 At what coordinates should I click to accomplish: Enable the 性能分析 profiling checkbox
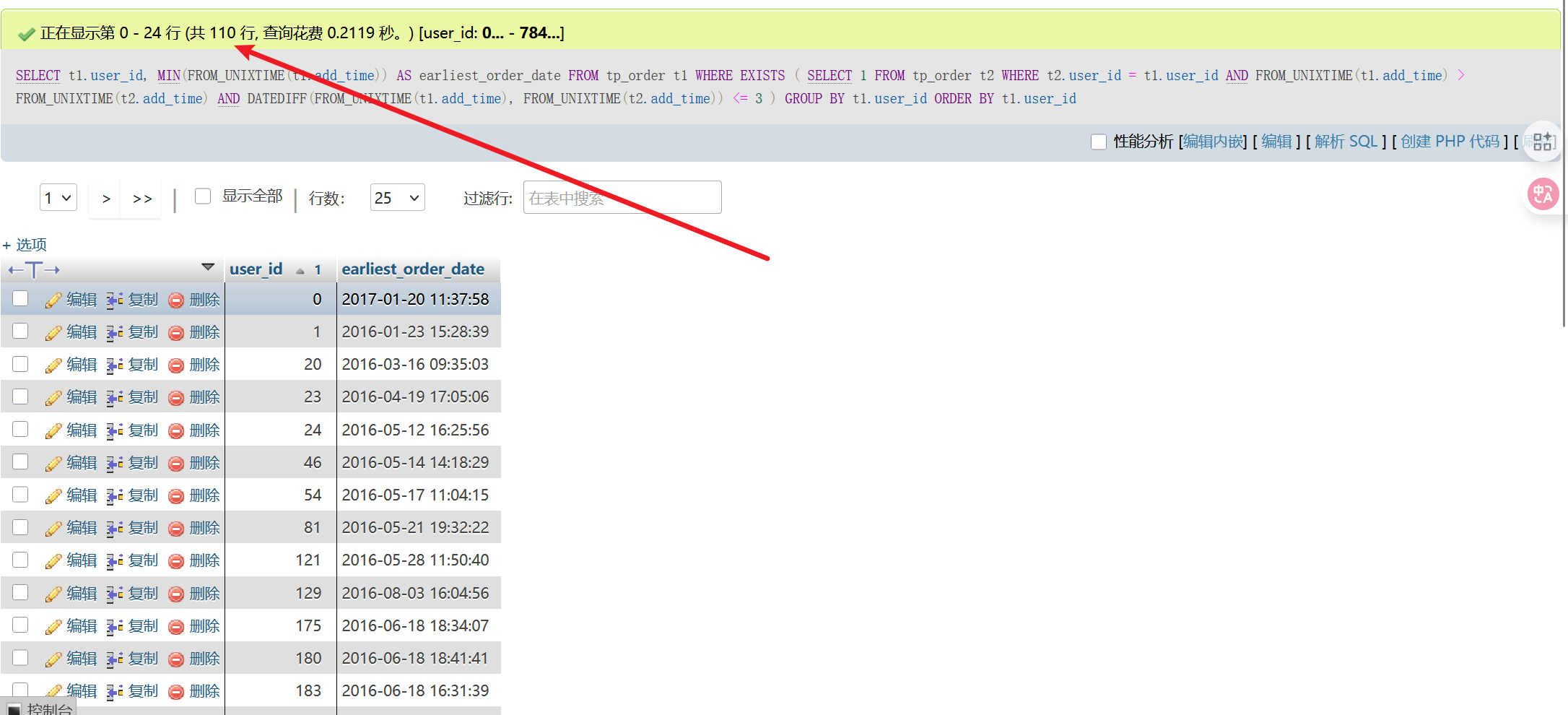1098,142
